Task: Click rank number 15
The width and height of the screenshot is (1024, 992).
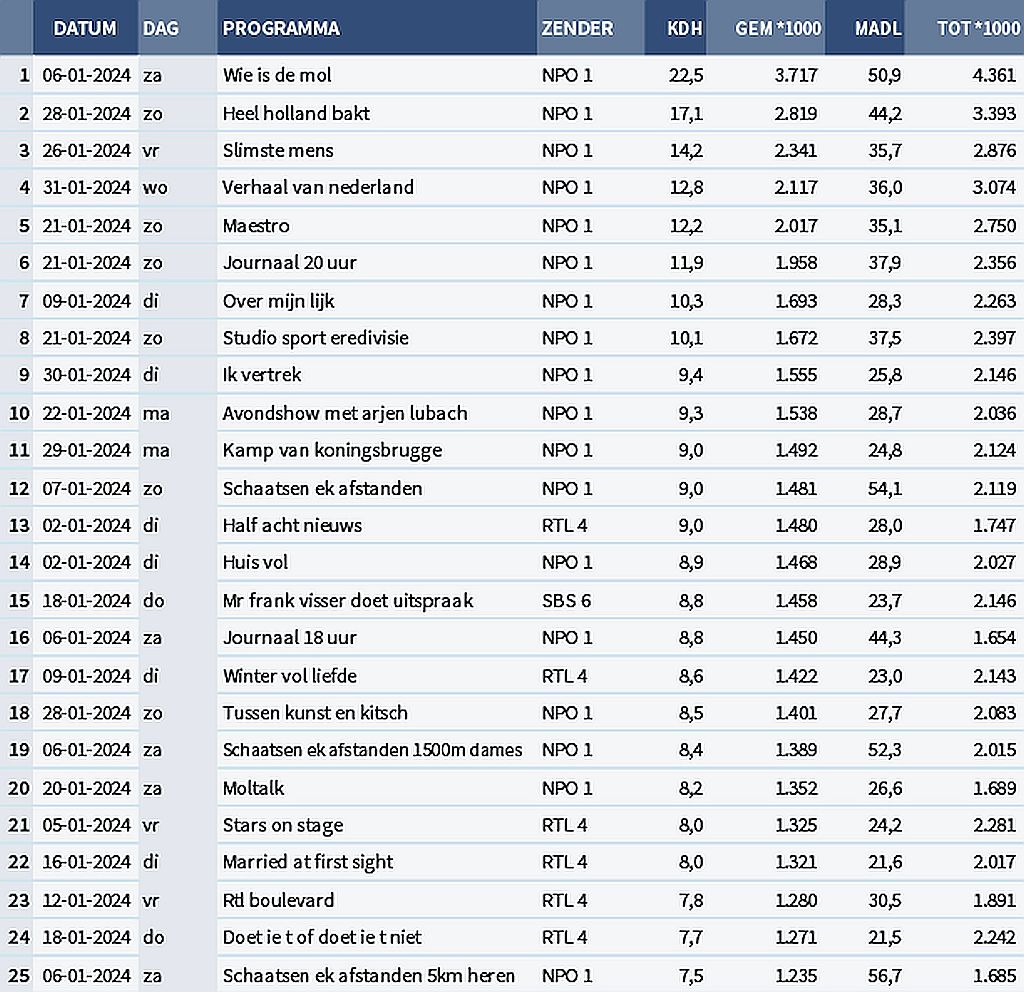Action: coord(19,601)
